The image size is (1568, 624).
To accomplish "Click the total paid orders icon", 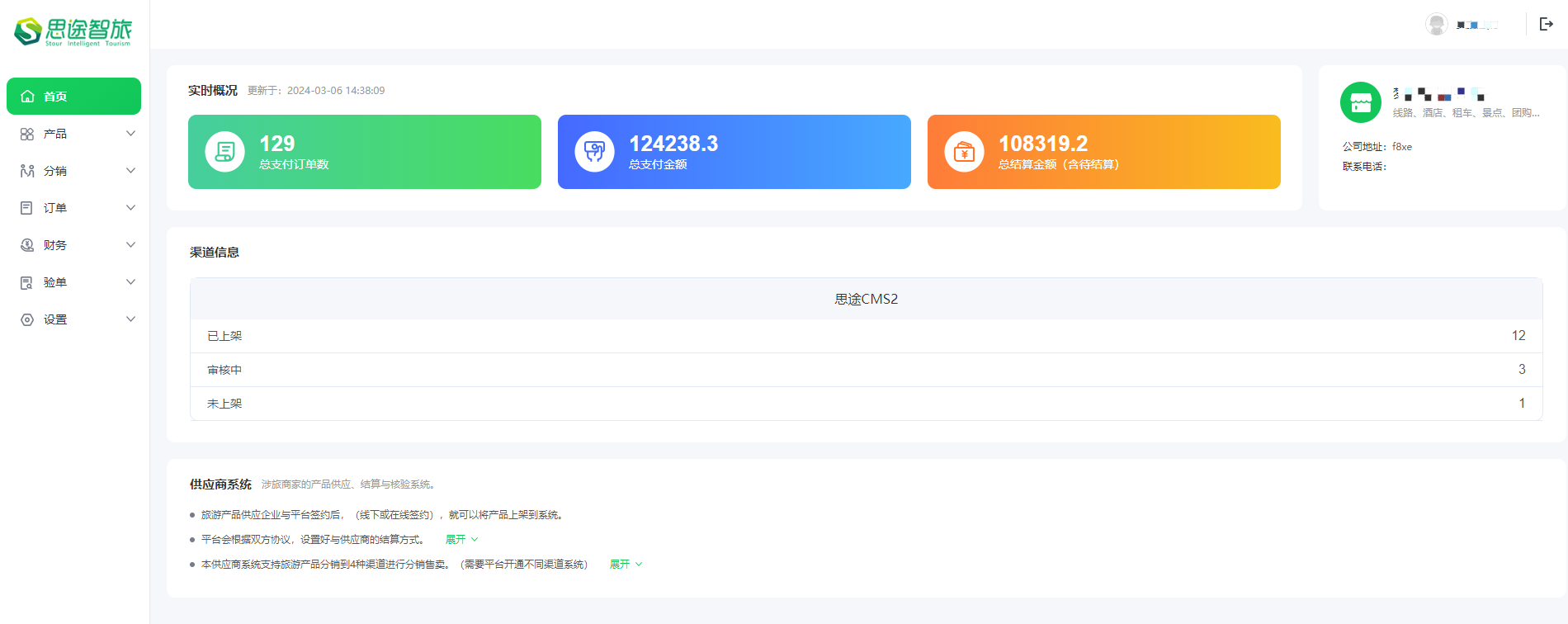I will 224,152.
